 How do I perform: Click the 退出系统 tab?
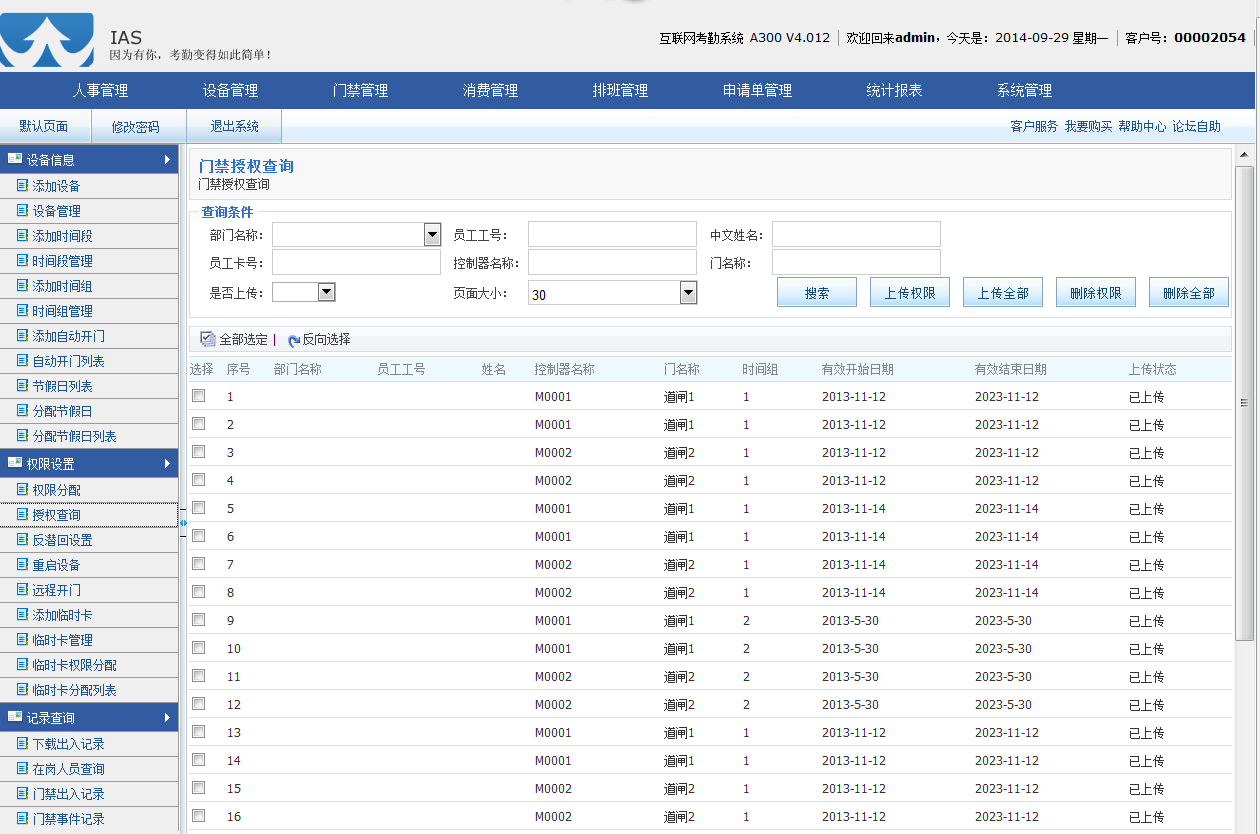pyautogui.click(x=234, y=127)
